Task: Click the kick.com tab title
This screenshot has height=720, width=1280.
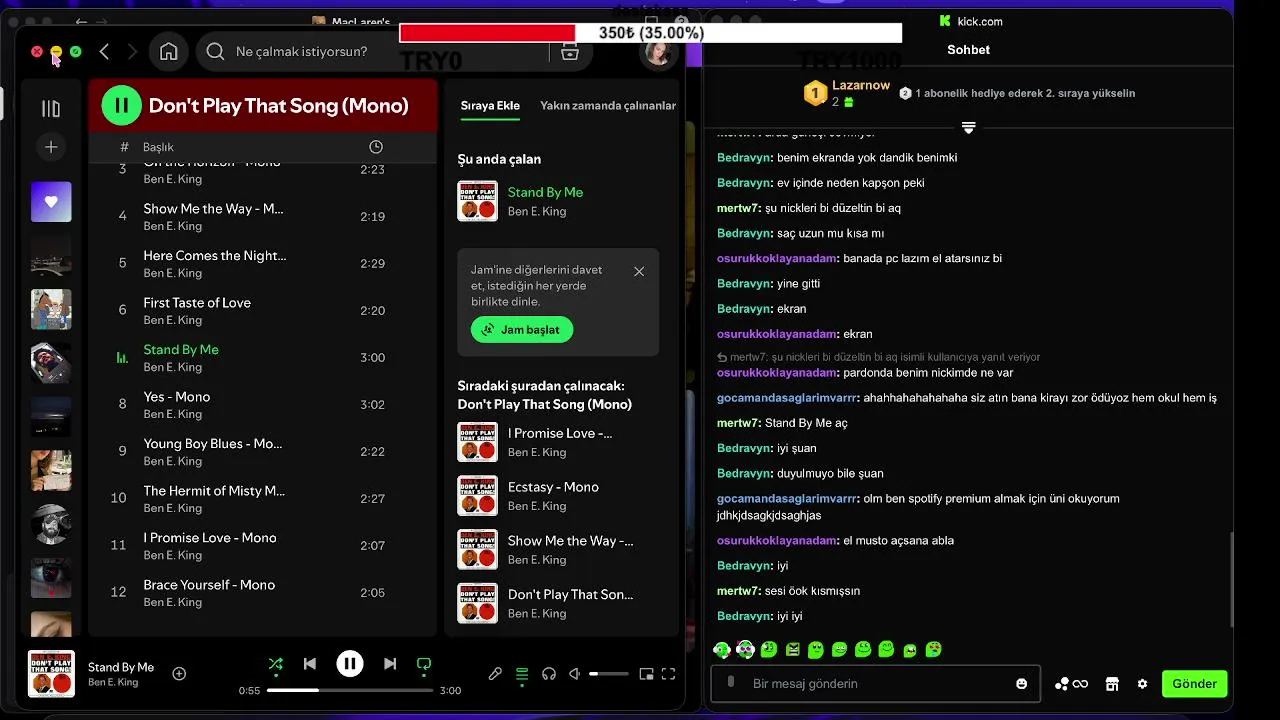Action: pyautogui.click(x=978, y=21)
